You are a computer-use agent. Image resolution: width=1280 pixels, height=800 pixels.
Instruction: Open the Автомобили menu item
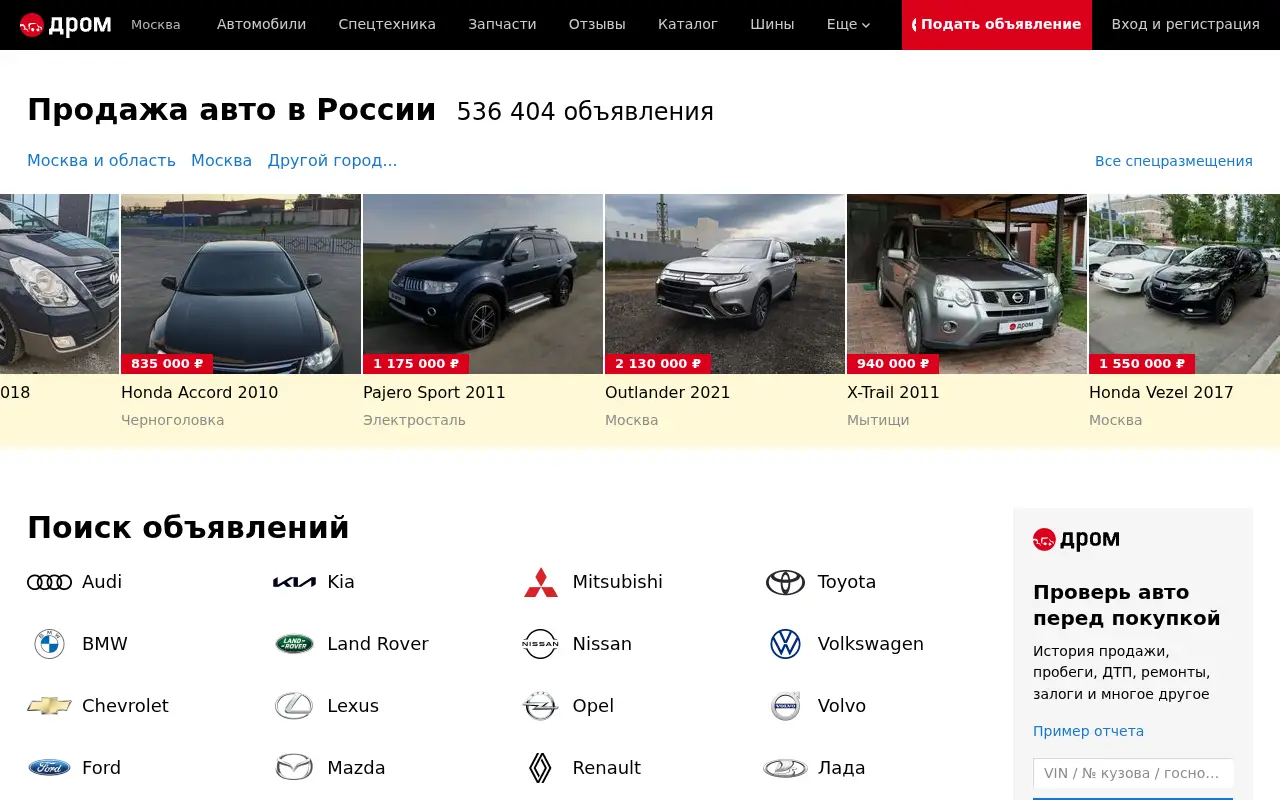pos(262,24)
